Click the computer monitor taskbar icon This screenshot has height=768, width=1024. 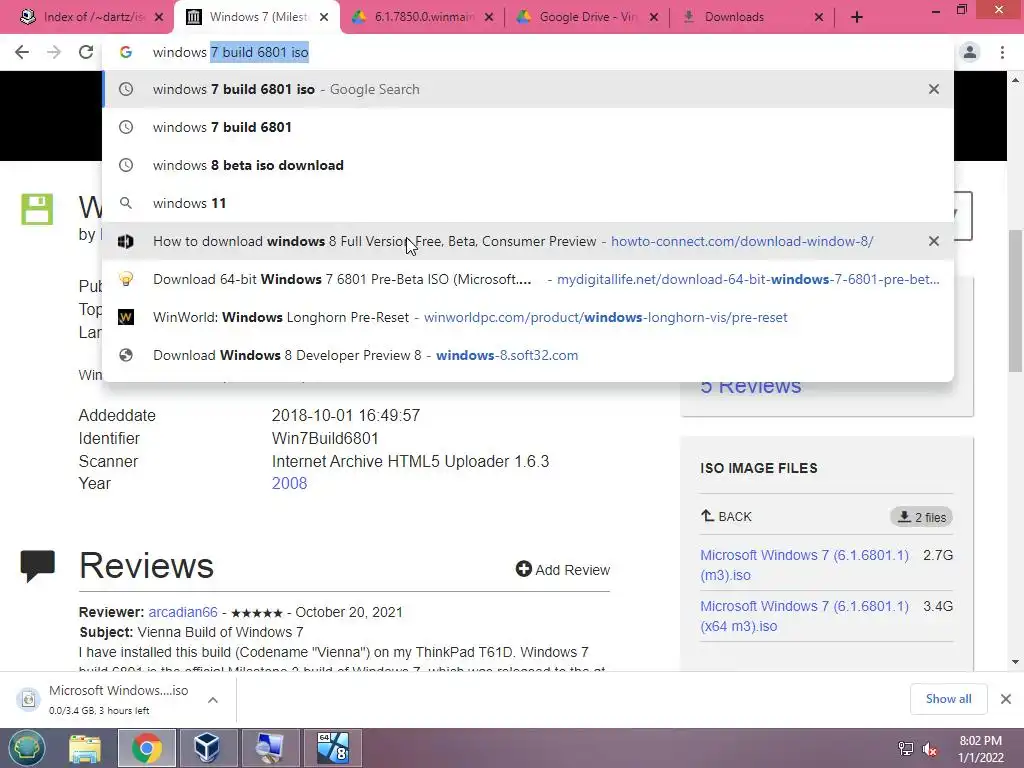pos(270,748)
